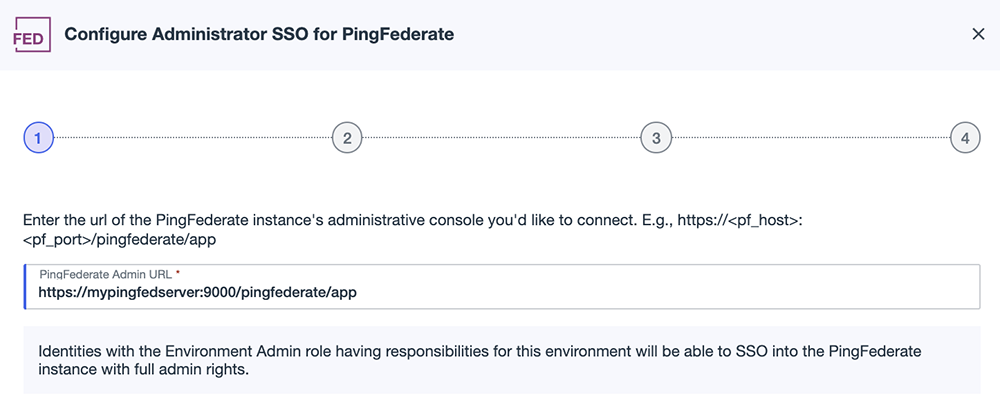
Task: Jump to wizard step 4 circle
Action: click(965, 138)
